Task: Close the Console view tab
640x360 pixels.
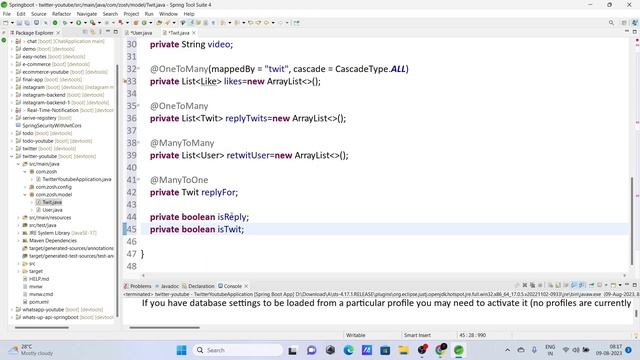Action: click(246, 286)
